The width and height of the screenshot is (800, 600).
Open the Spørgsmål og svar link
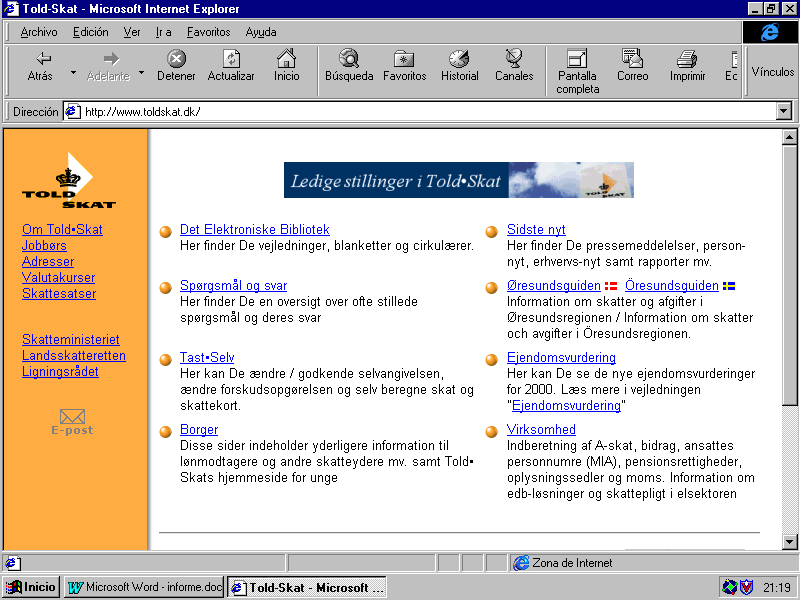(x=234, y=286)
